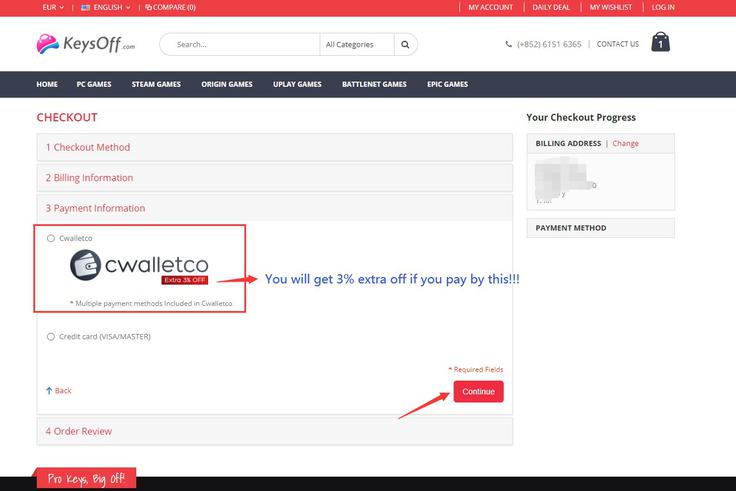
Task: Open the English language dropdown
Action: coord(106,7)
